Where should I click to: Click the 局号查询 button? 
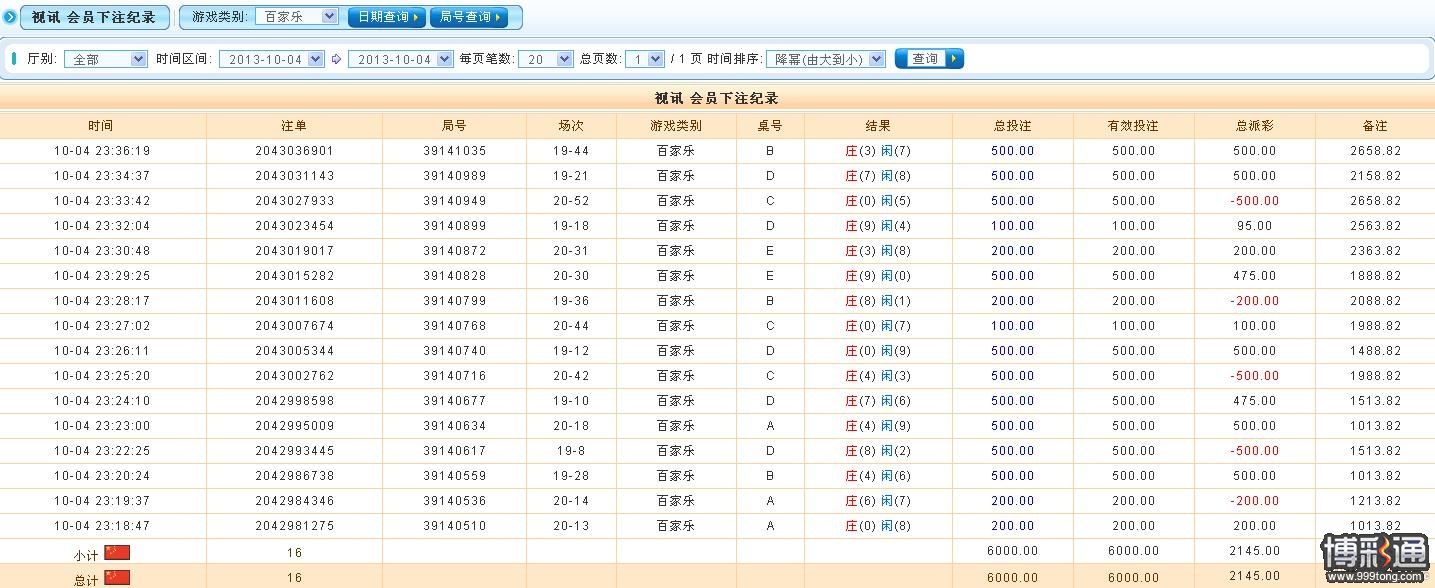pos(469,17)
